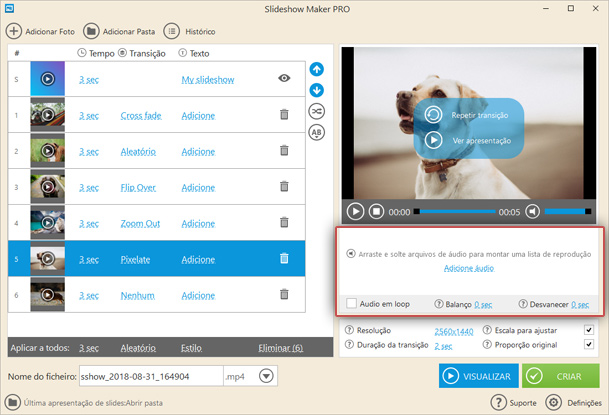Toggle visibility of My slideshow title slide

coord(284,78)
